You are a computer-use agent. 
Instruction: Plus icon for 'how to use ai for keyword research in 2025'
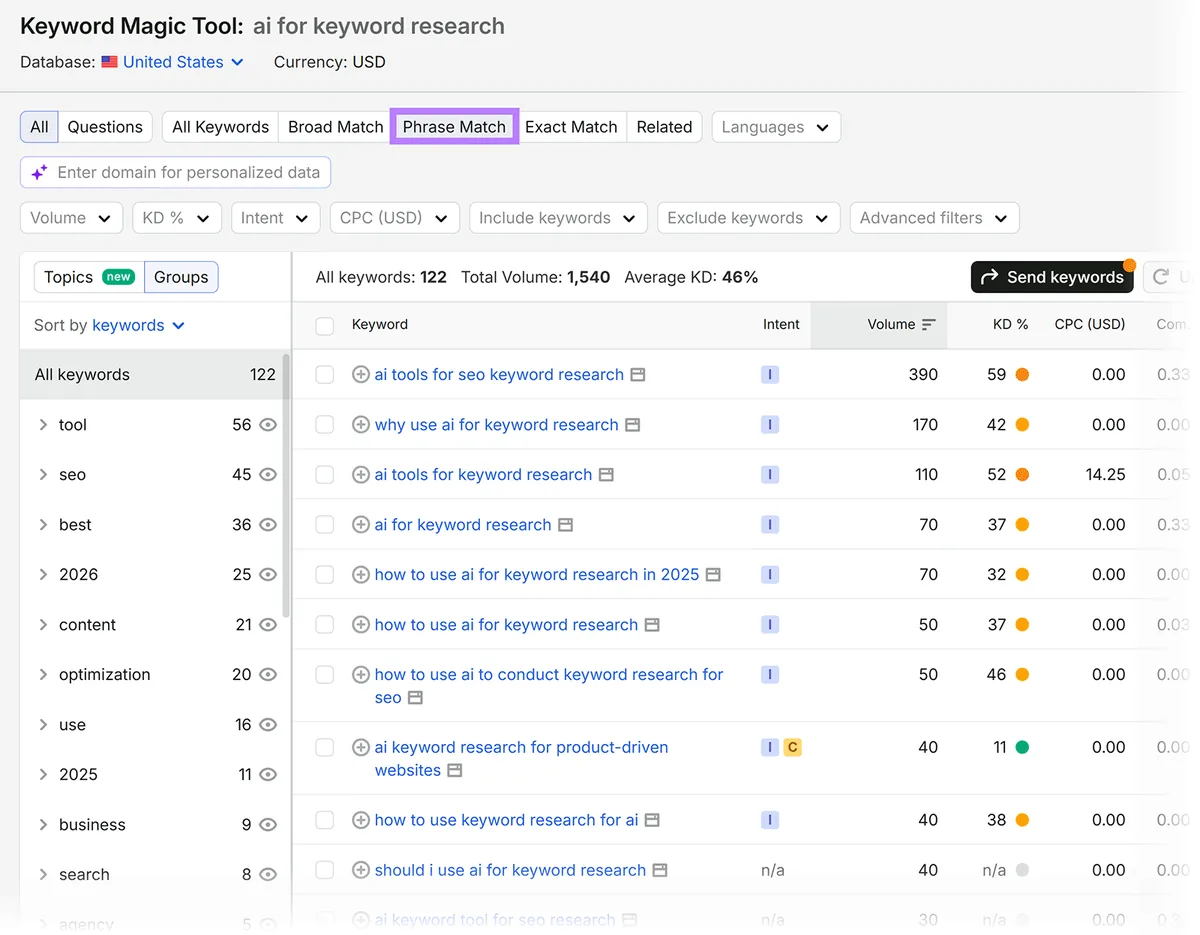(361, 575)
